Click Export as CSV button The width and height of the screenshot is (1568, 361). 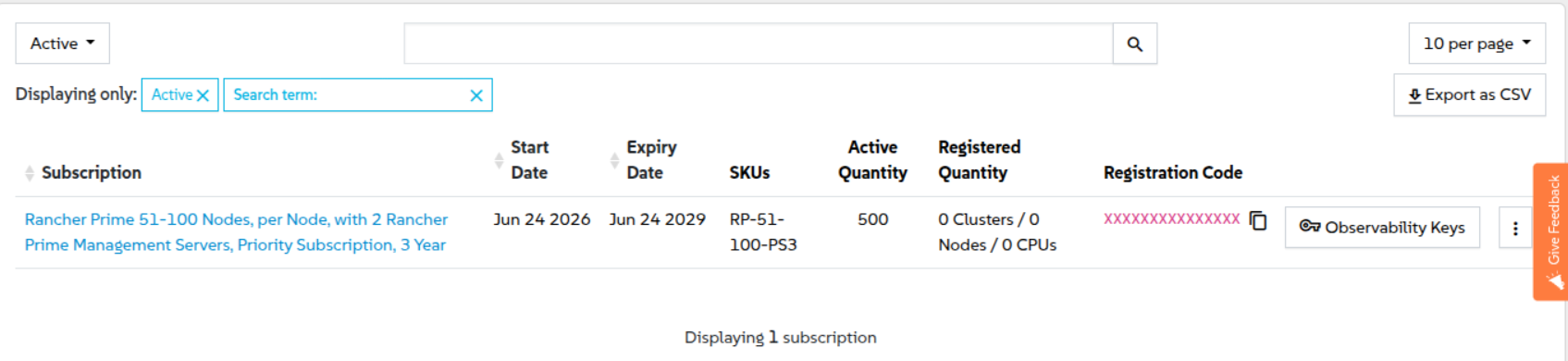pos(1469,94)
